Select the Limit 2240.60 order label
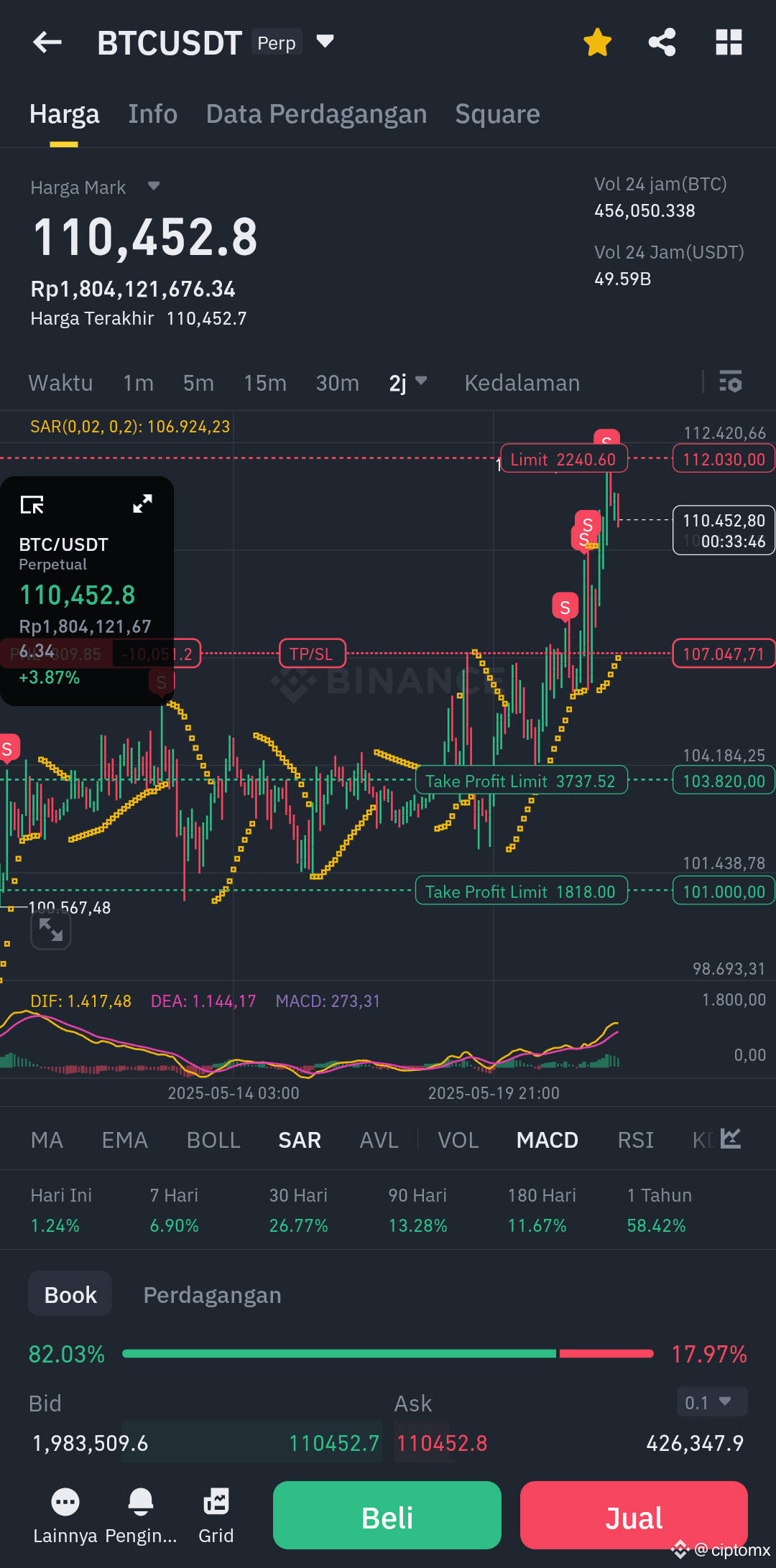This screenshot has width=776, height=1568. pos(563,459)
